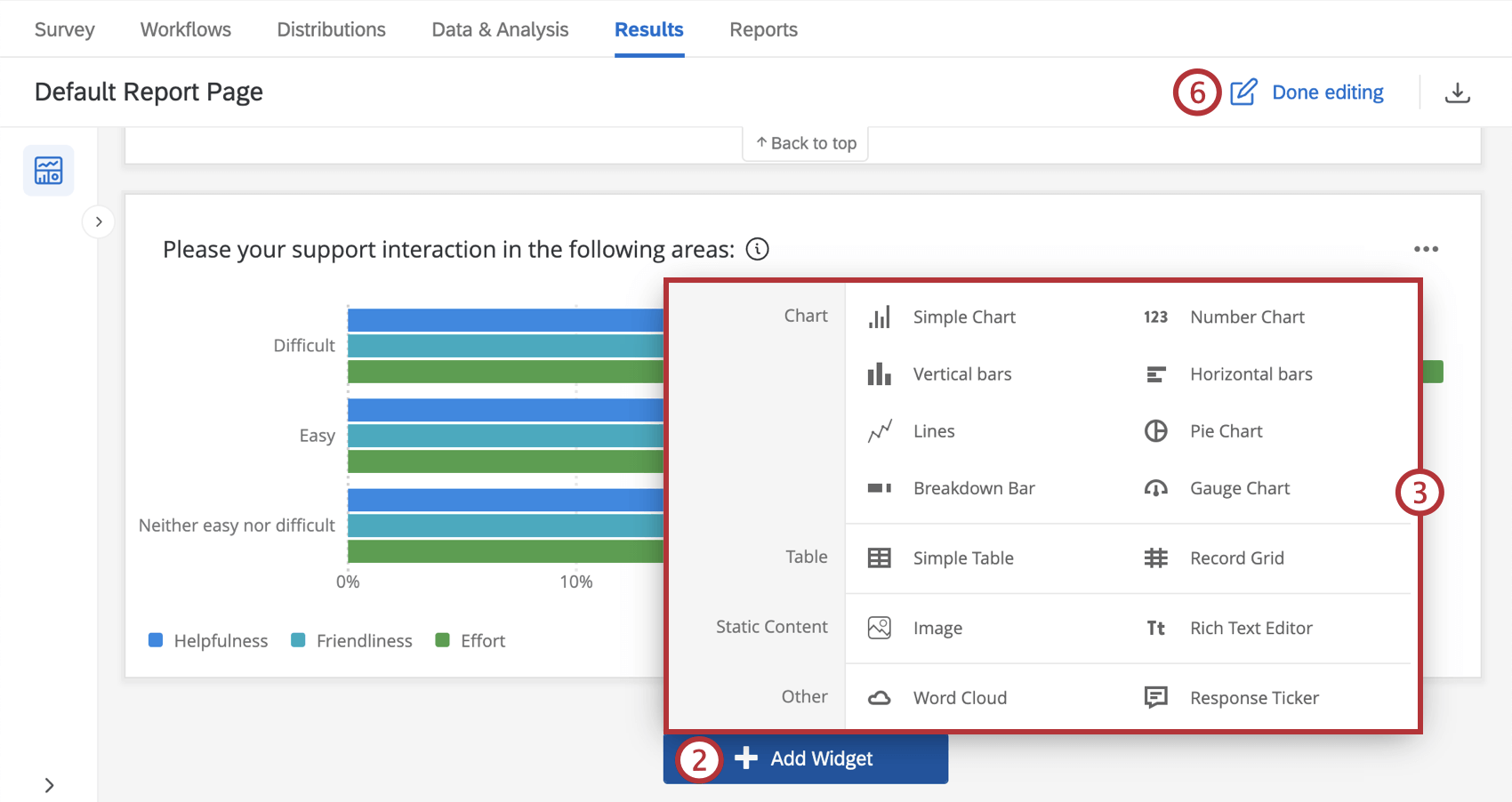Download the report using the download icon
The width and height of the screenshot is (1512, 802).
point(1458,92)
